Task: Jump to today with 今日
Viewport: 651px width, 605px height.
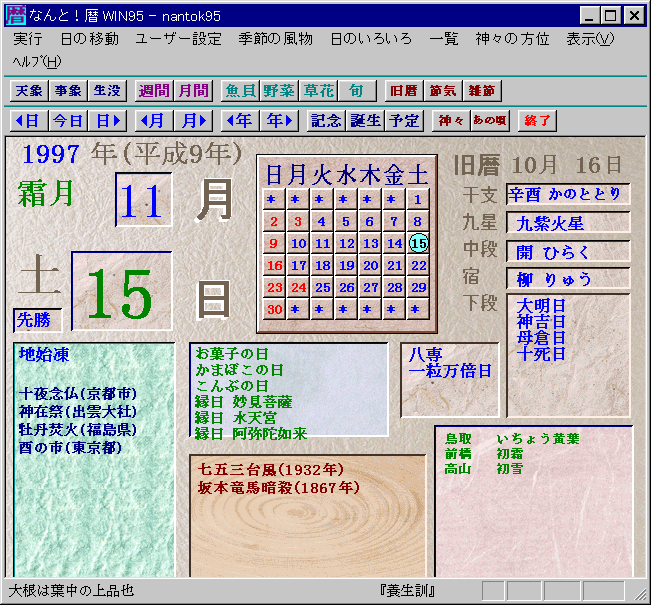Action: (68, 121)
